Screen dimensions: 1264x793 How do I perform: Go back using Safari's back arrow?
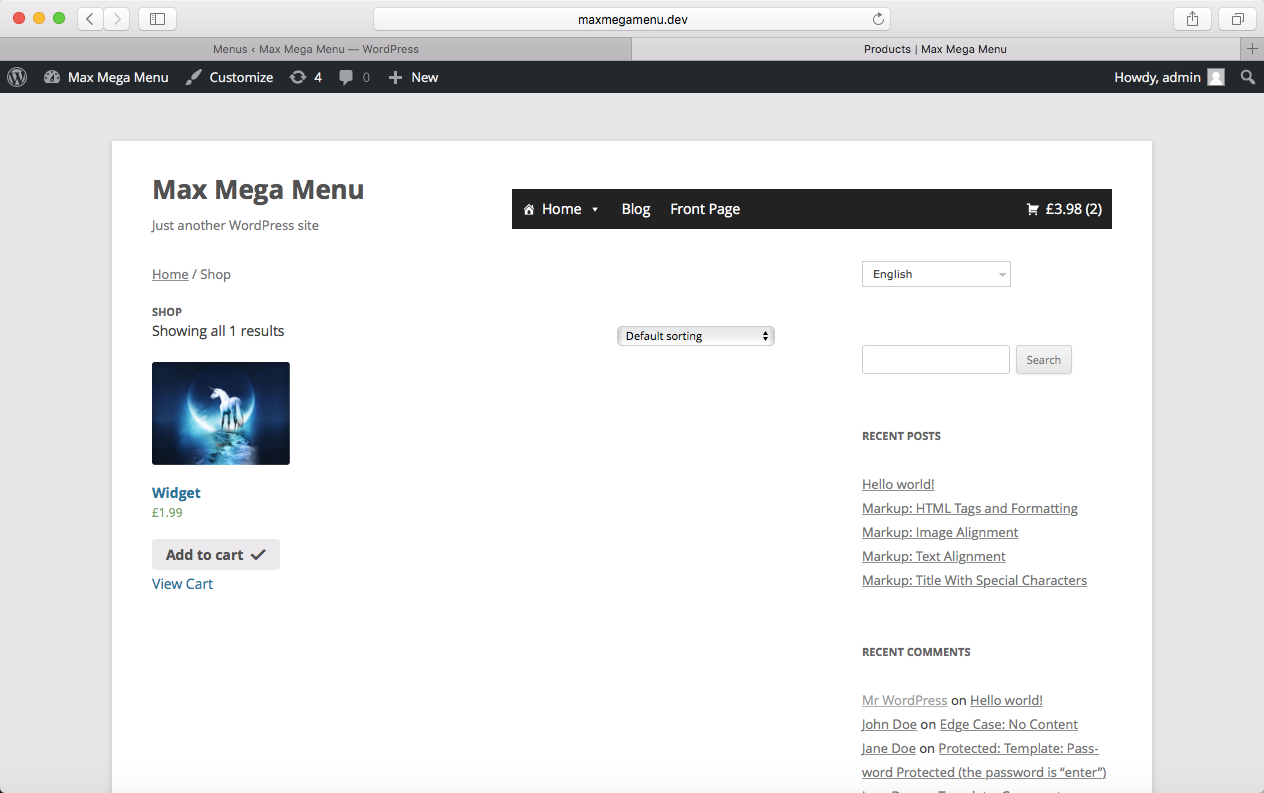(91, 19)
